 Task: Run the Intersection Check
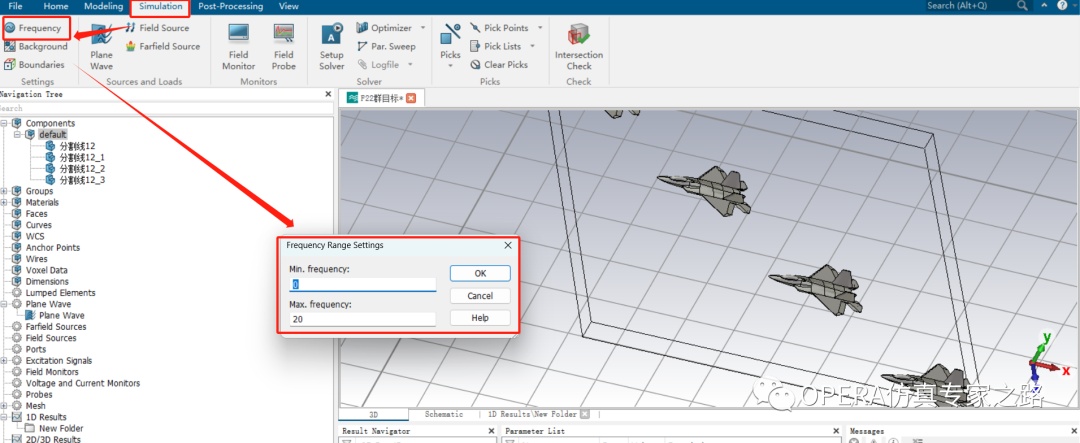tap(579, 46)
